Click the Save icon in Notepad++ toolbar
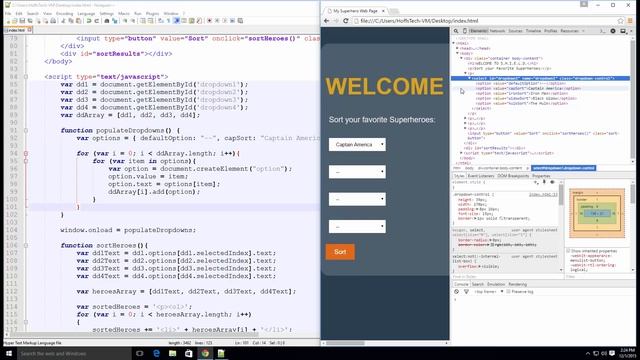Image resolution: width=640 pixels, height=360 pixels. tap(22, 21)
